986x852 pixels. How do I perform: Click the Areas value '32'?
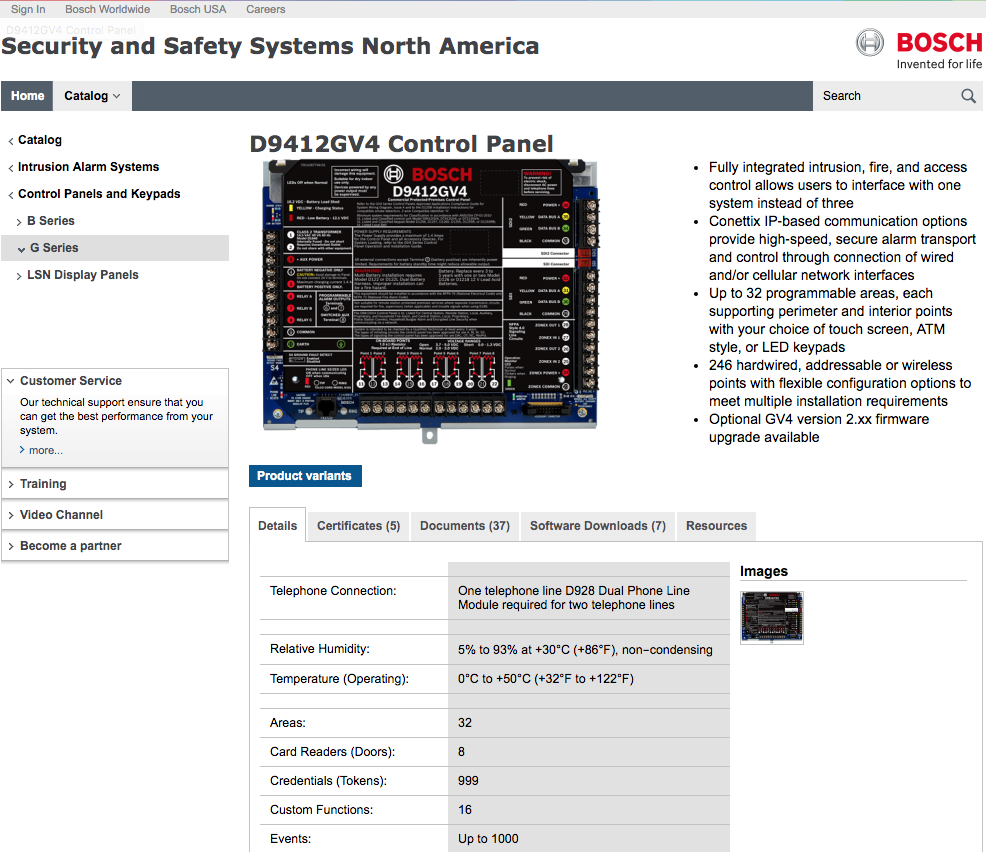pyautogui.click(x=465, y=723)
